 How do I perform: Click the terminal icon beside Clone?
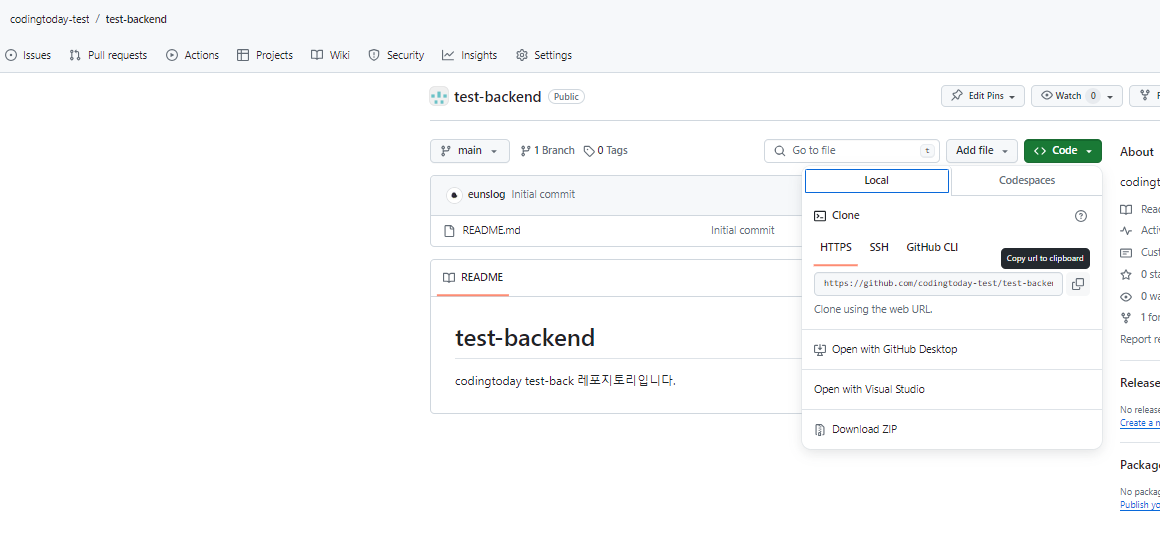pos(820,216)
